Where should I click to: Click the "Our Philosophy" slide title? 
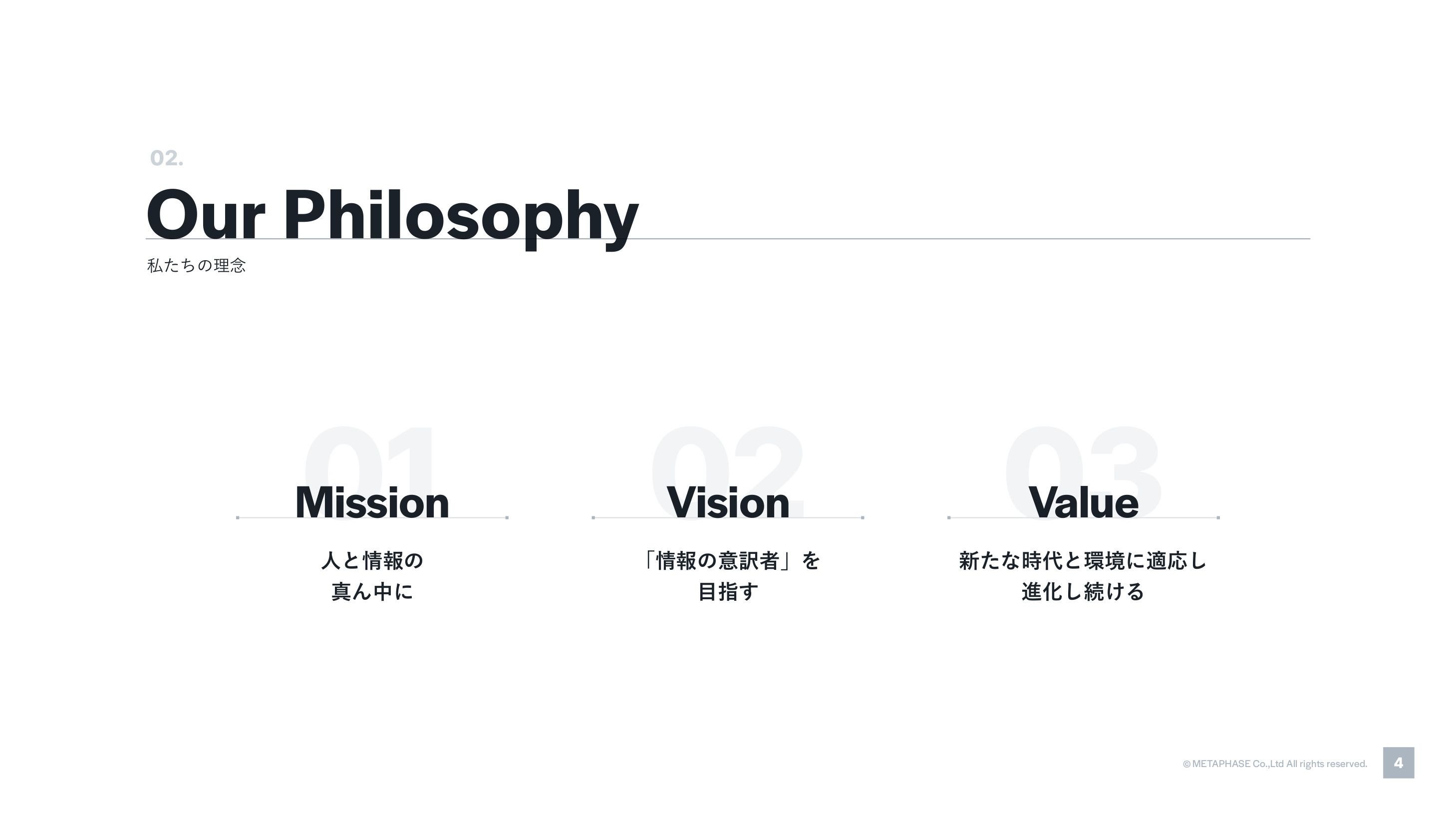(x=392, y=216)
